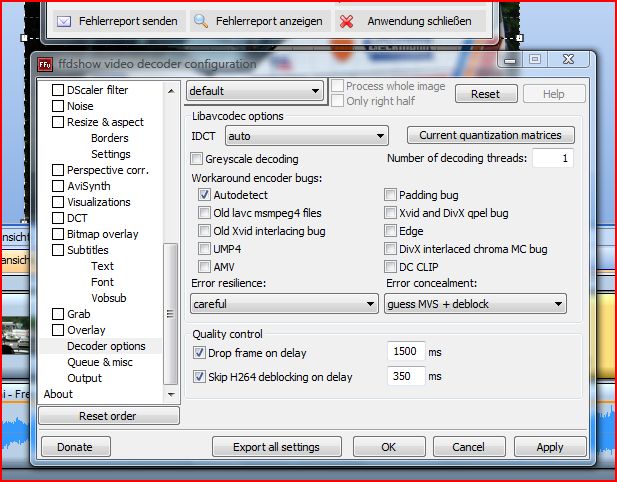Open the Subtitles Font settings page

pos(102,282)
